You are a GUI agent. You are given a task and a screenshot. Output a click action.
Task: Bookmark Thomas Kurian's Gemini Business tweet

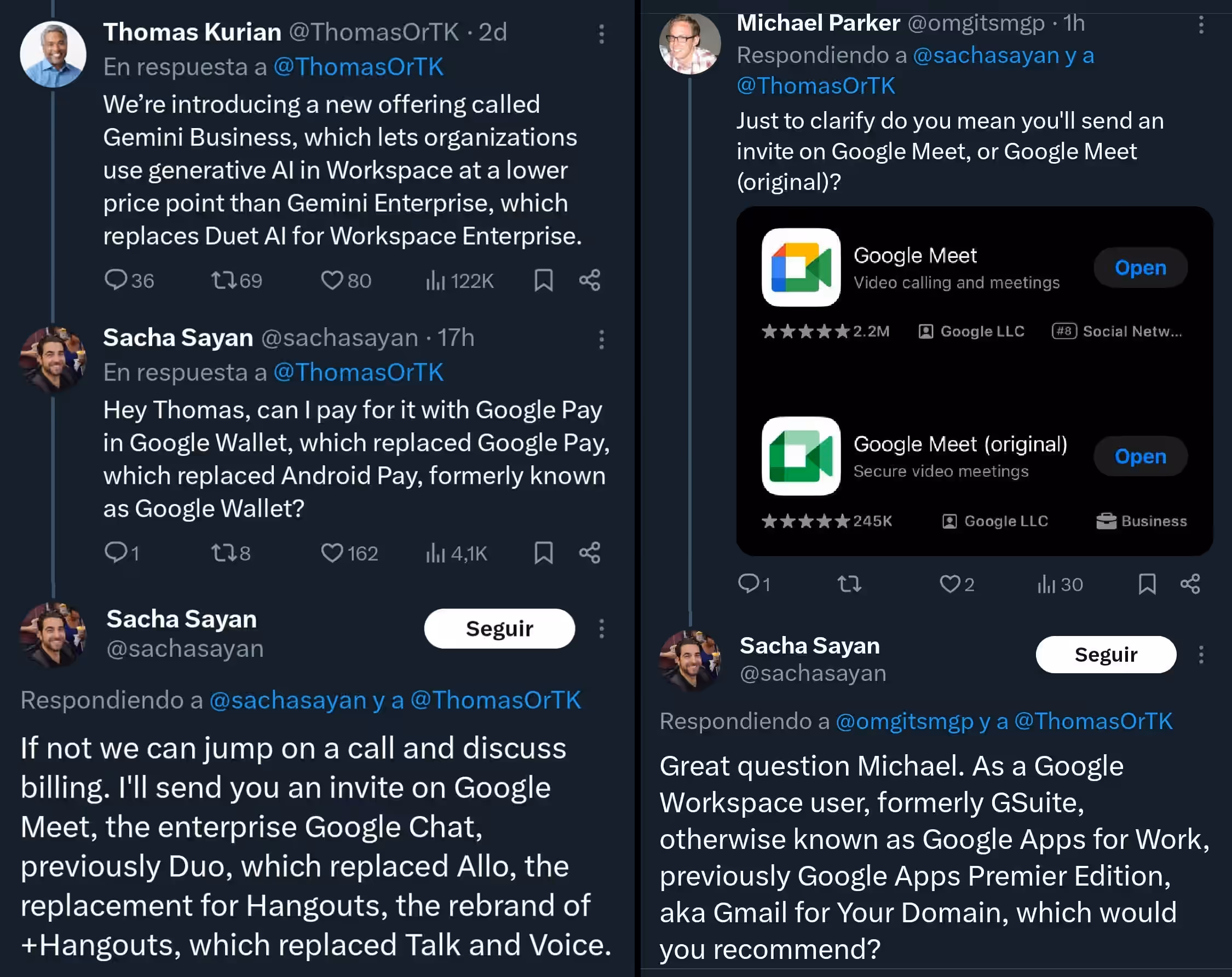coord(543,281)
